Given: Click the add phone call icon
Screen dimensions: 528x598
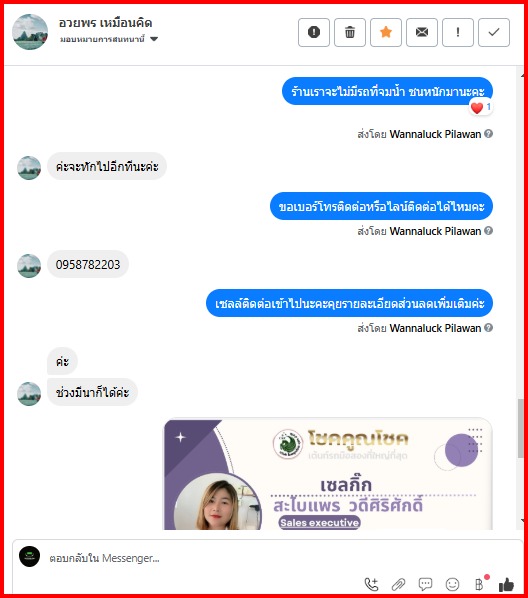Looking at the screenshot, I should coord(371,584).
